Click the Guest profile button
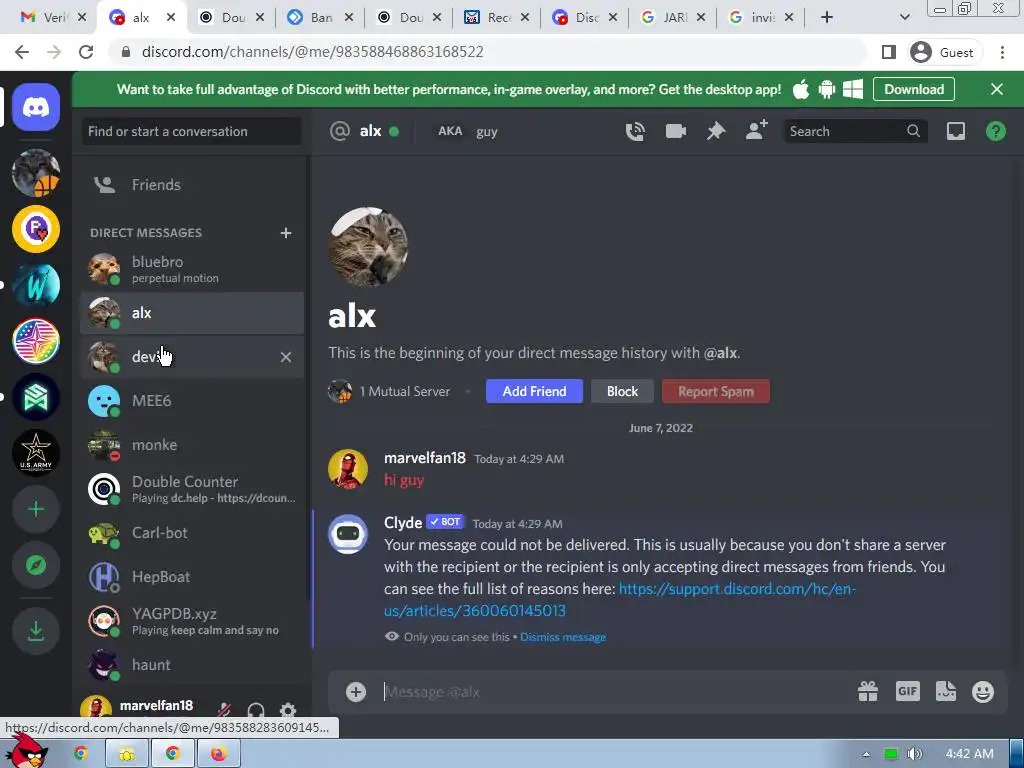Image resolution: width=1024 pixels, height=768 pixels. 943,52
